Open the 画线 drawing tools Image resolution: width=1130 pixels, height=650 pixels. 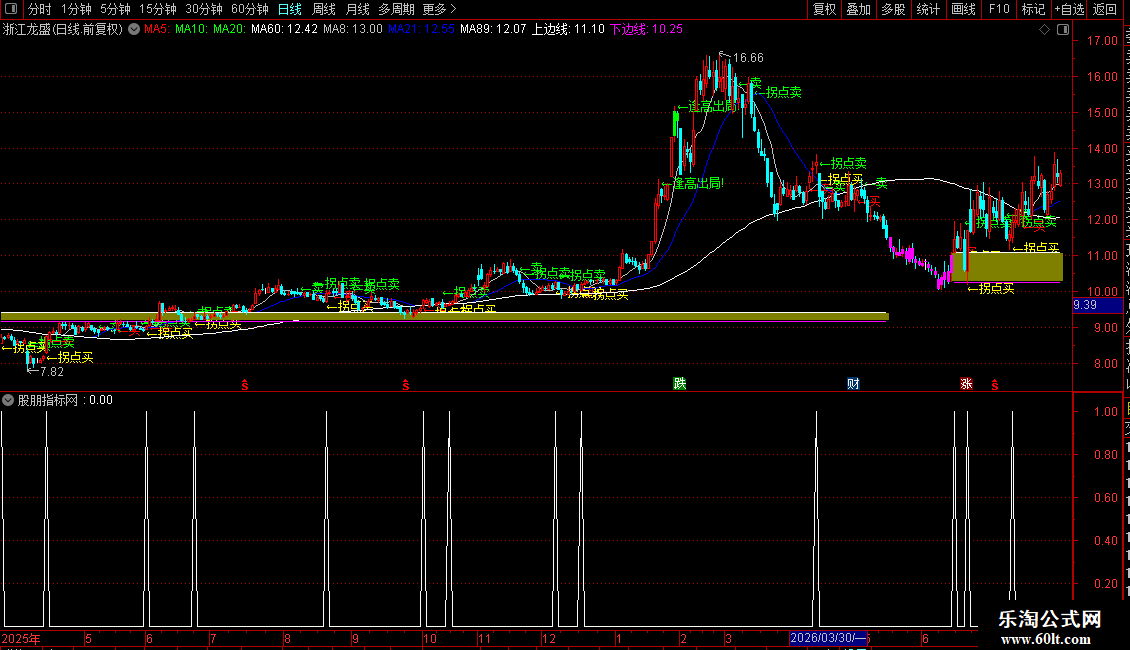[x=963, y=9]
